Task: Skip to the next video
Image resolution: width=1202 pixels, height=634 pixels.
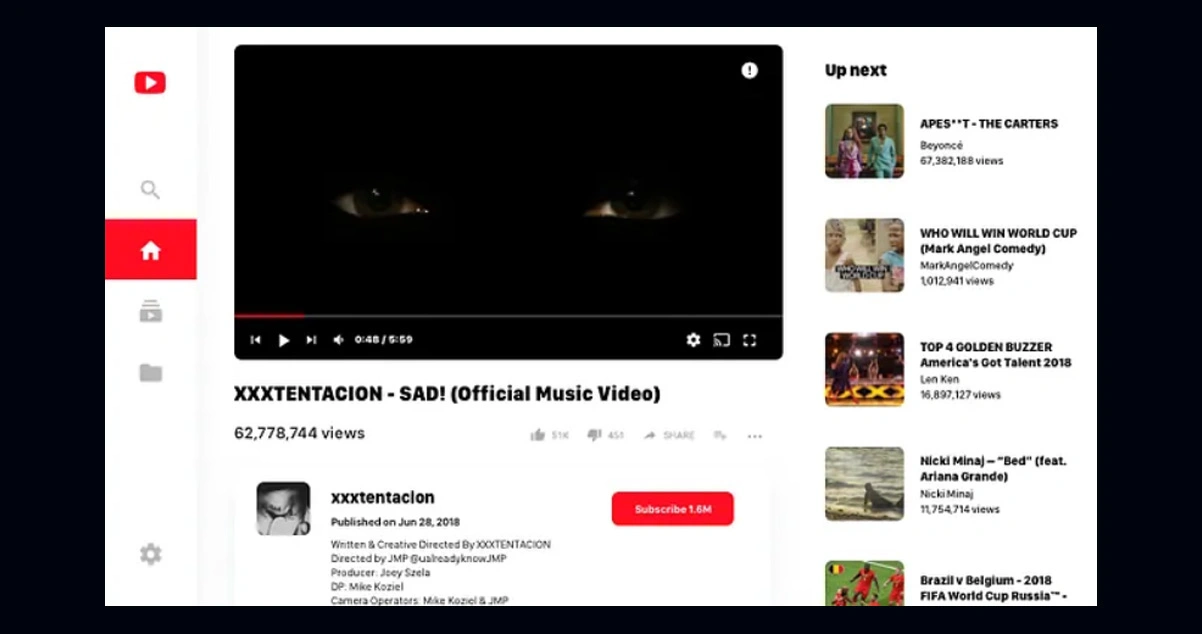Action: click(311, 340)
